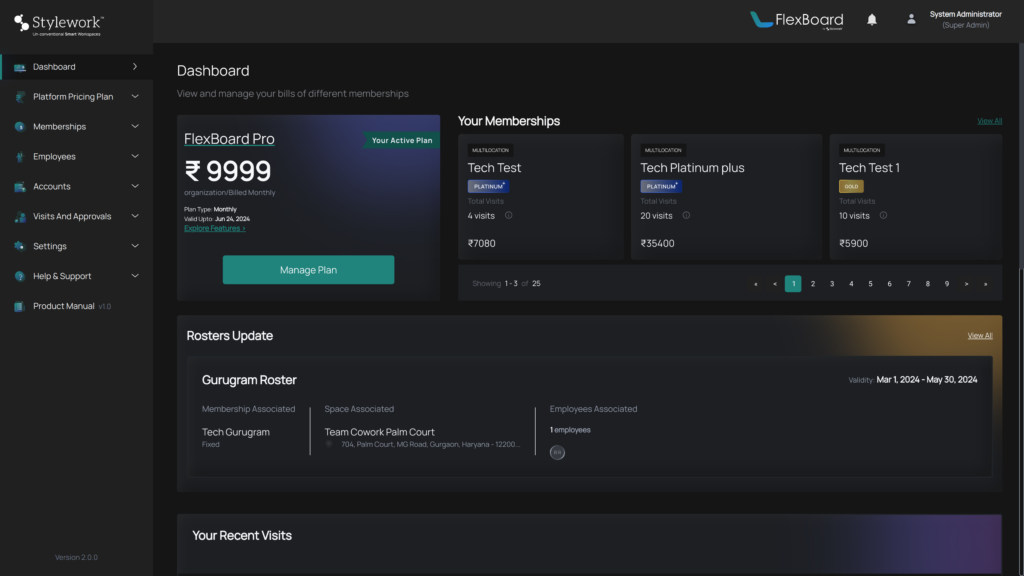Open Product Manual menu item
Screen dimensions: 1024x576
76,306
